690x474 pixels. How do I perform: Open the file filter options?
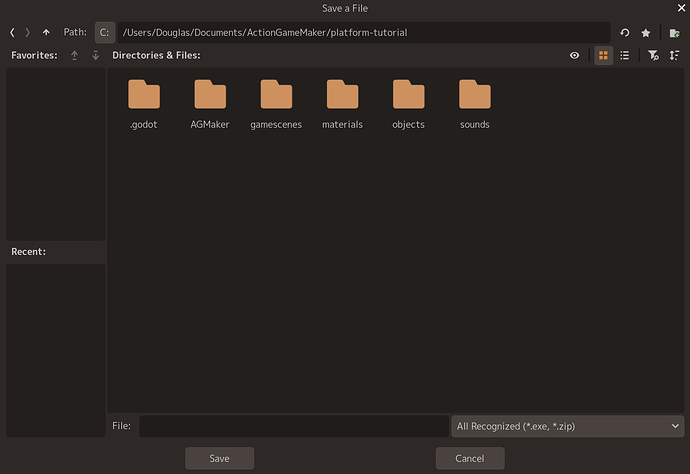tap(653, 55)
